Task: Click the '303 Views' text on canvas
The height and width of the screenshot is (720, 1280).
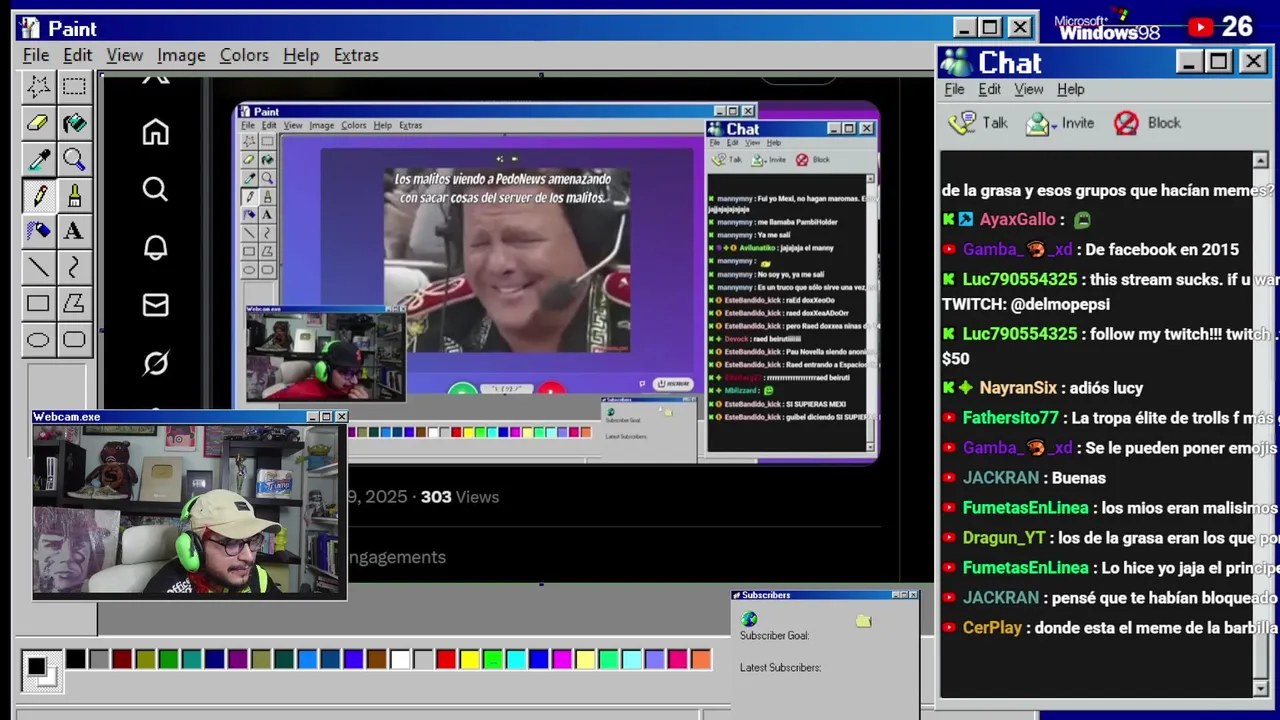Action: (x=459, y=497)
